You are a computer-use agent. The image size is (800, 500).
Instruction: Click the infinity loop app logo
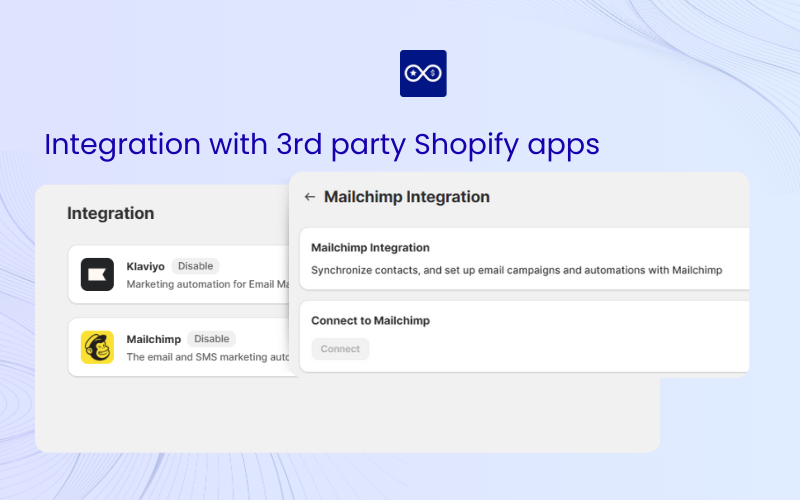tap(423, 73)
